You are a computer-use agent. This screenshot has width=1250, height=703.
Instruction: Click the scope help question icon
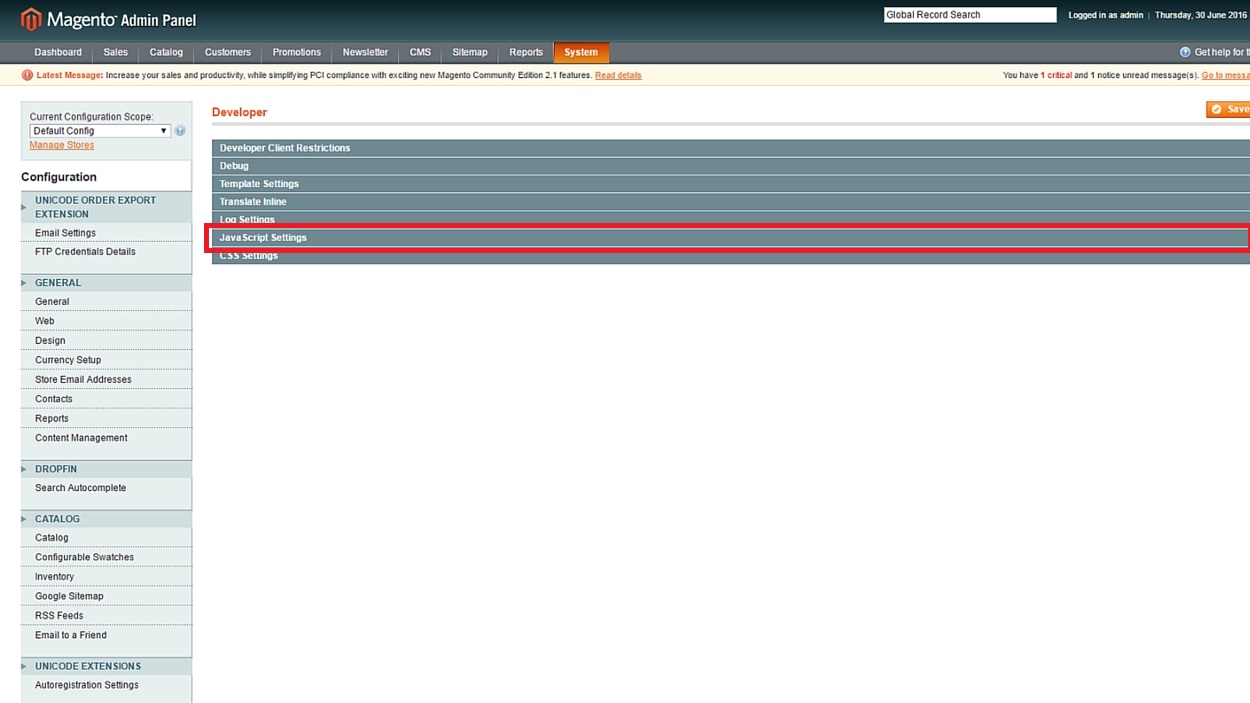(x=180, y=131)
